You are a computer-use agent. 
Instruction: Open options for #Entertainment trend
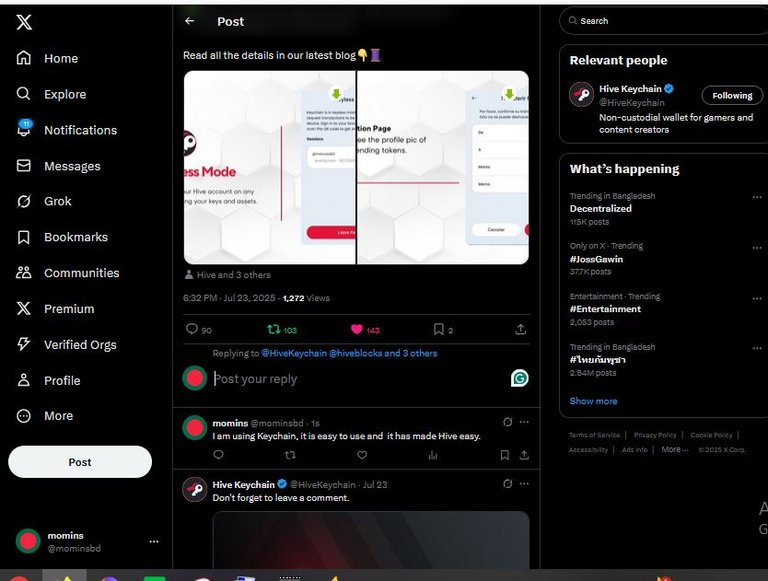click(757, 298)
